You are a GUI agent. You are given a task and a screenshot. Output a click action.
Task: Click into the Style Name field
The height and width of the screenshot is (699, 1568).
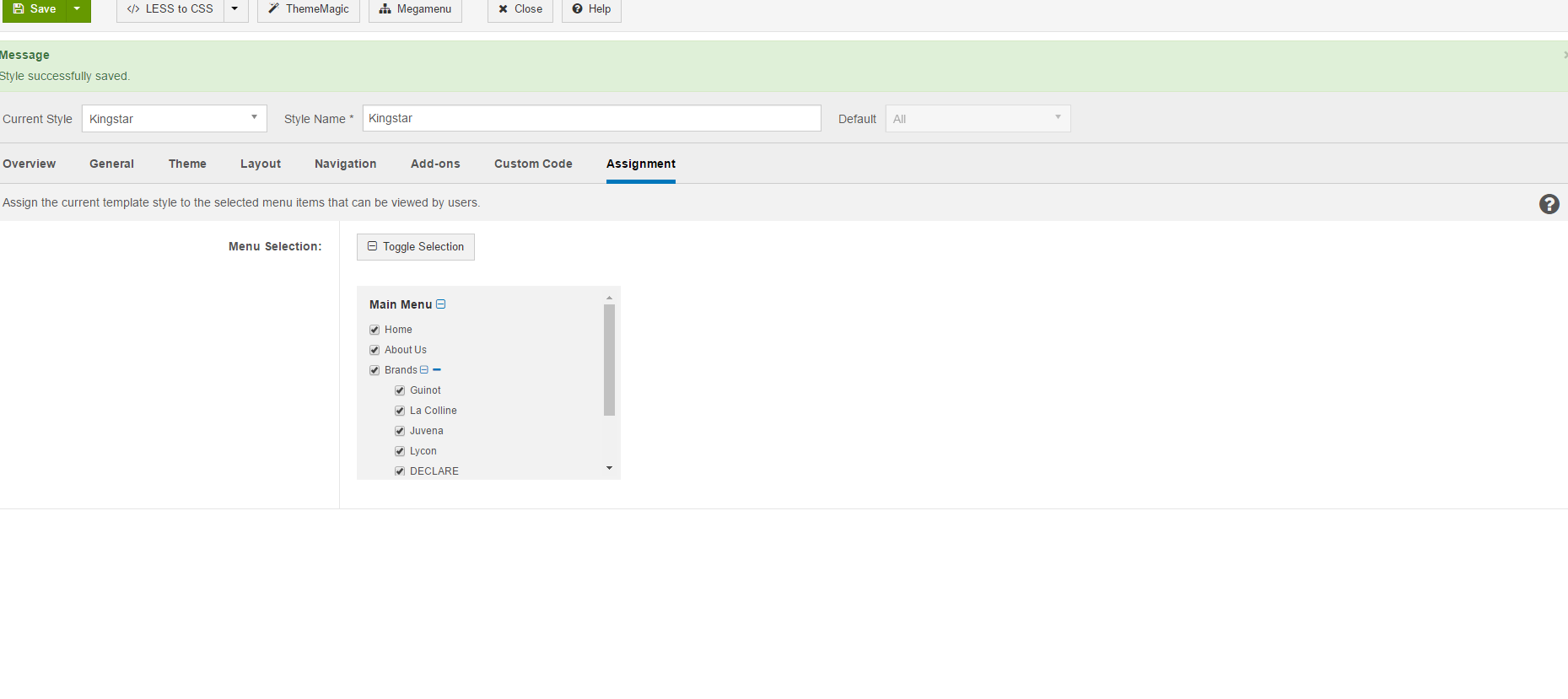[592, 118]
